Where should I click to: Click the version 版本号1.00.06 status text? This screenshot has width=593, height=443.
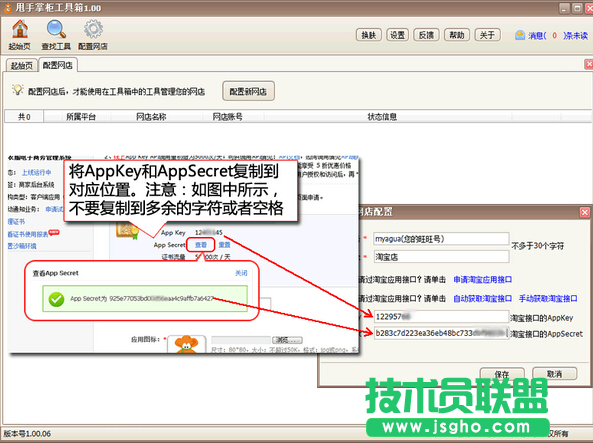[x=27, y=434]
